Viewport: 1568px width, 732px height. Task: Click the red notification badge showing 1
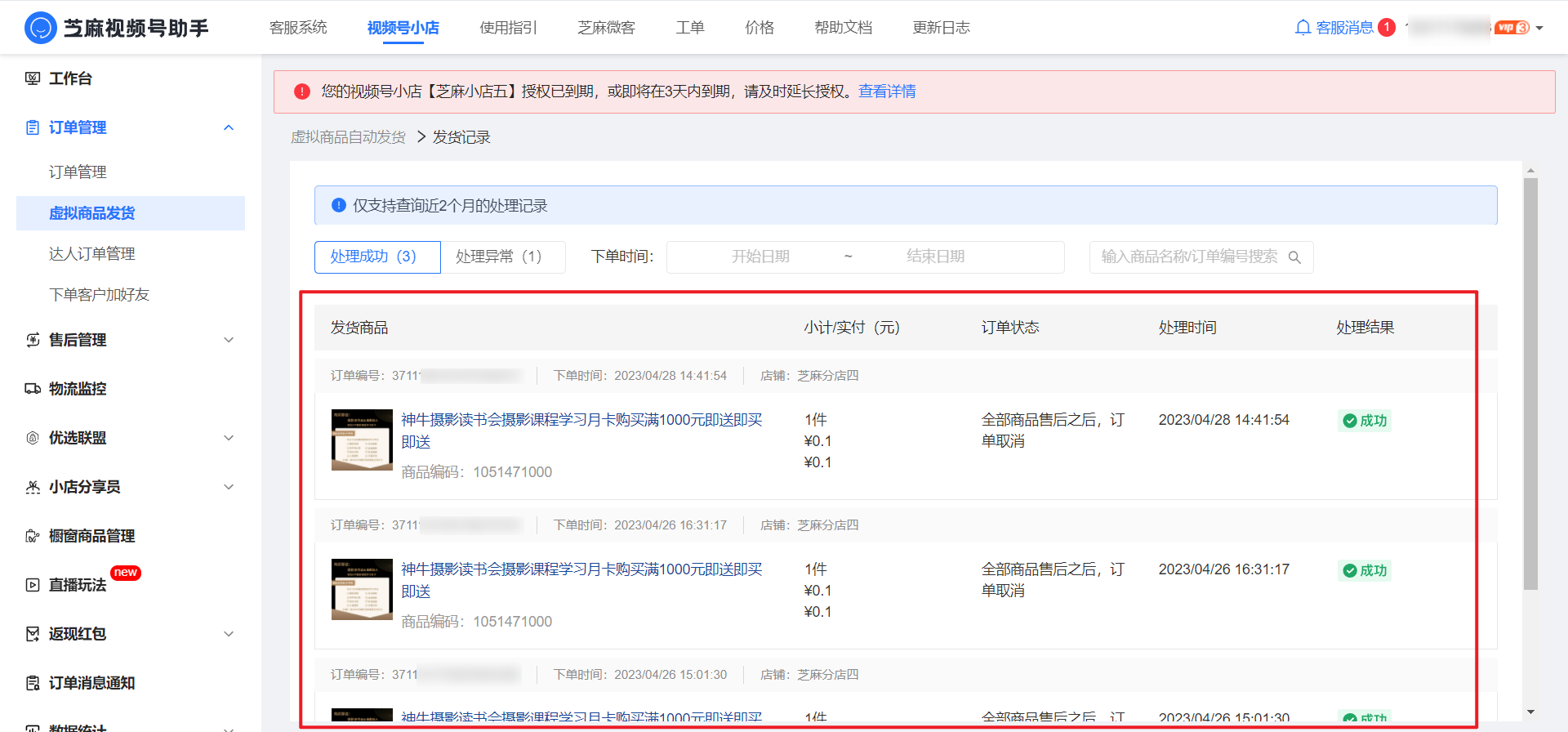click(x=1386, y=27)
